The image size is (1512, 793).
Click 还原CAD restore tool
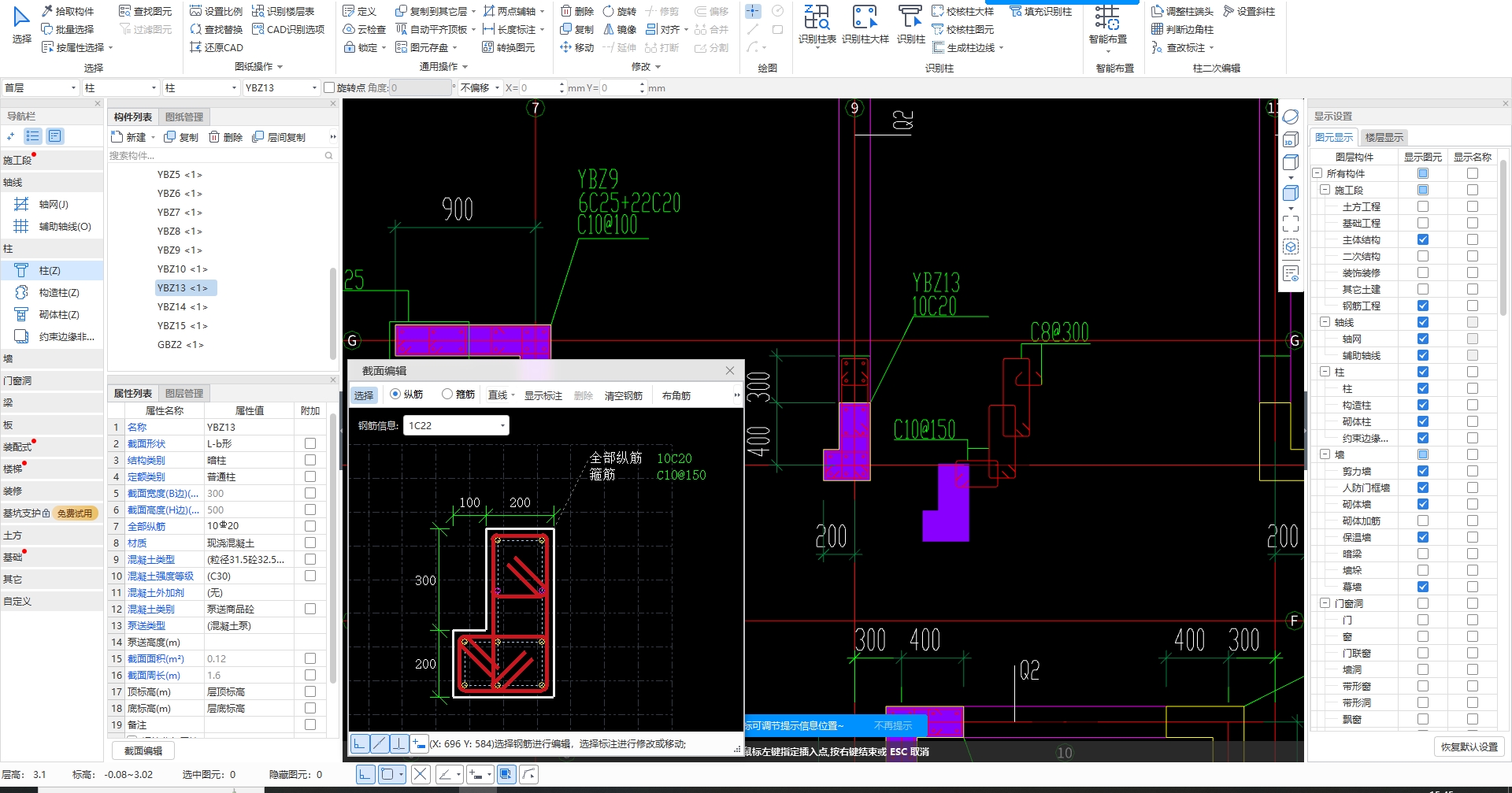pos(217,47)
